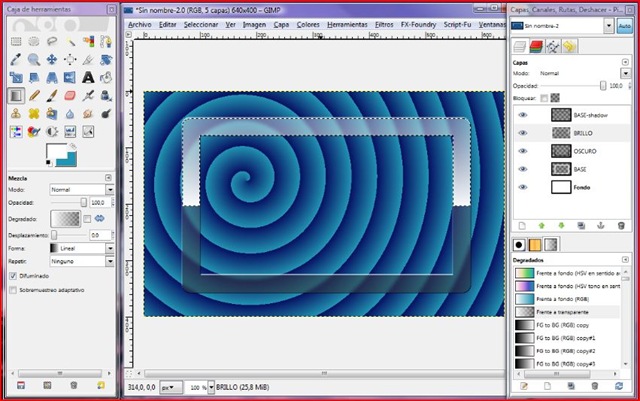
Task: Select gradient Frente a fondo (RGB)
Action: [x=562, y=299]
